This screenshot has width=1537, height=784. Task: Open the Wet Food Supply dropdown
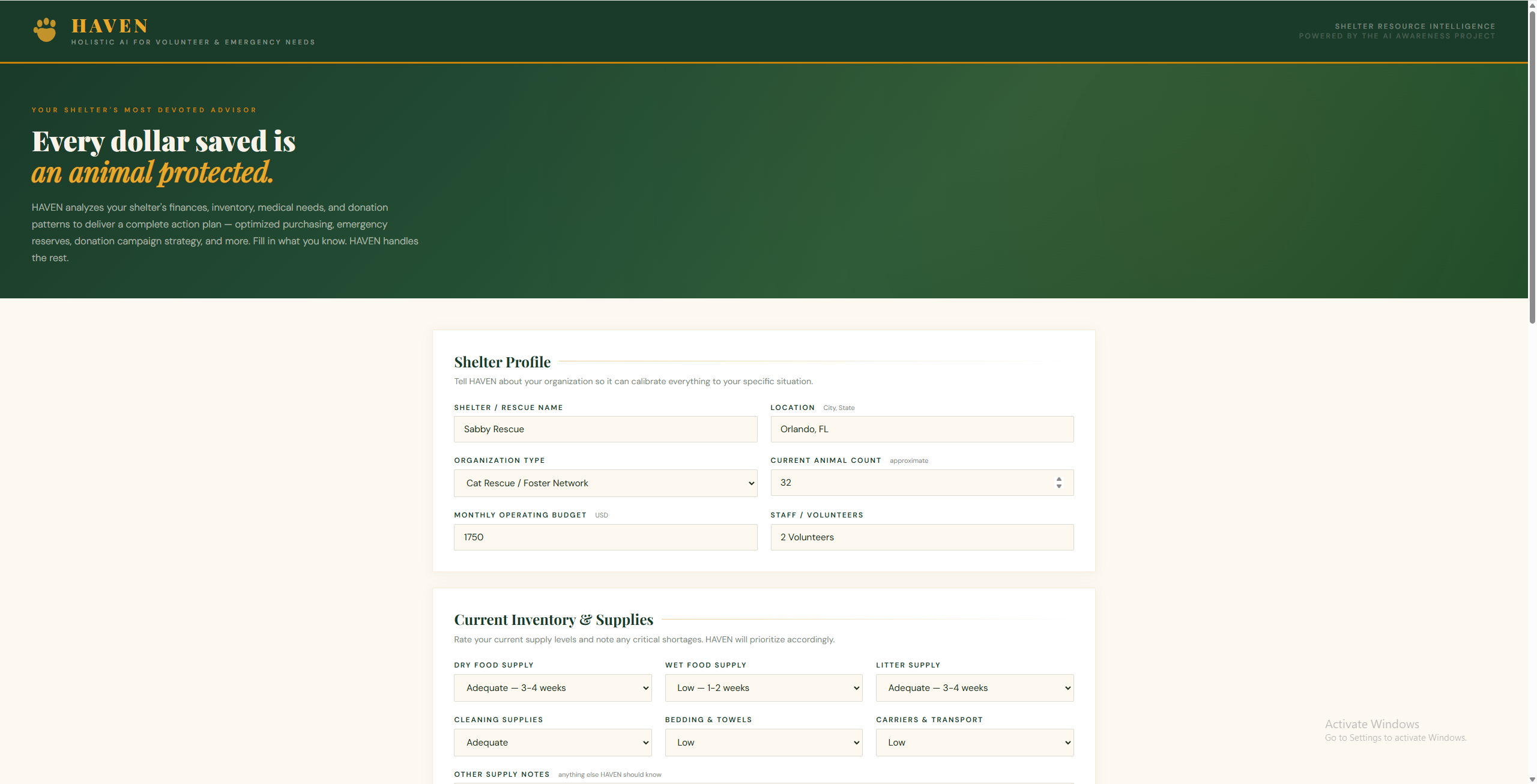point(763,688)
